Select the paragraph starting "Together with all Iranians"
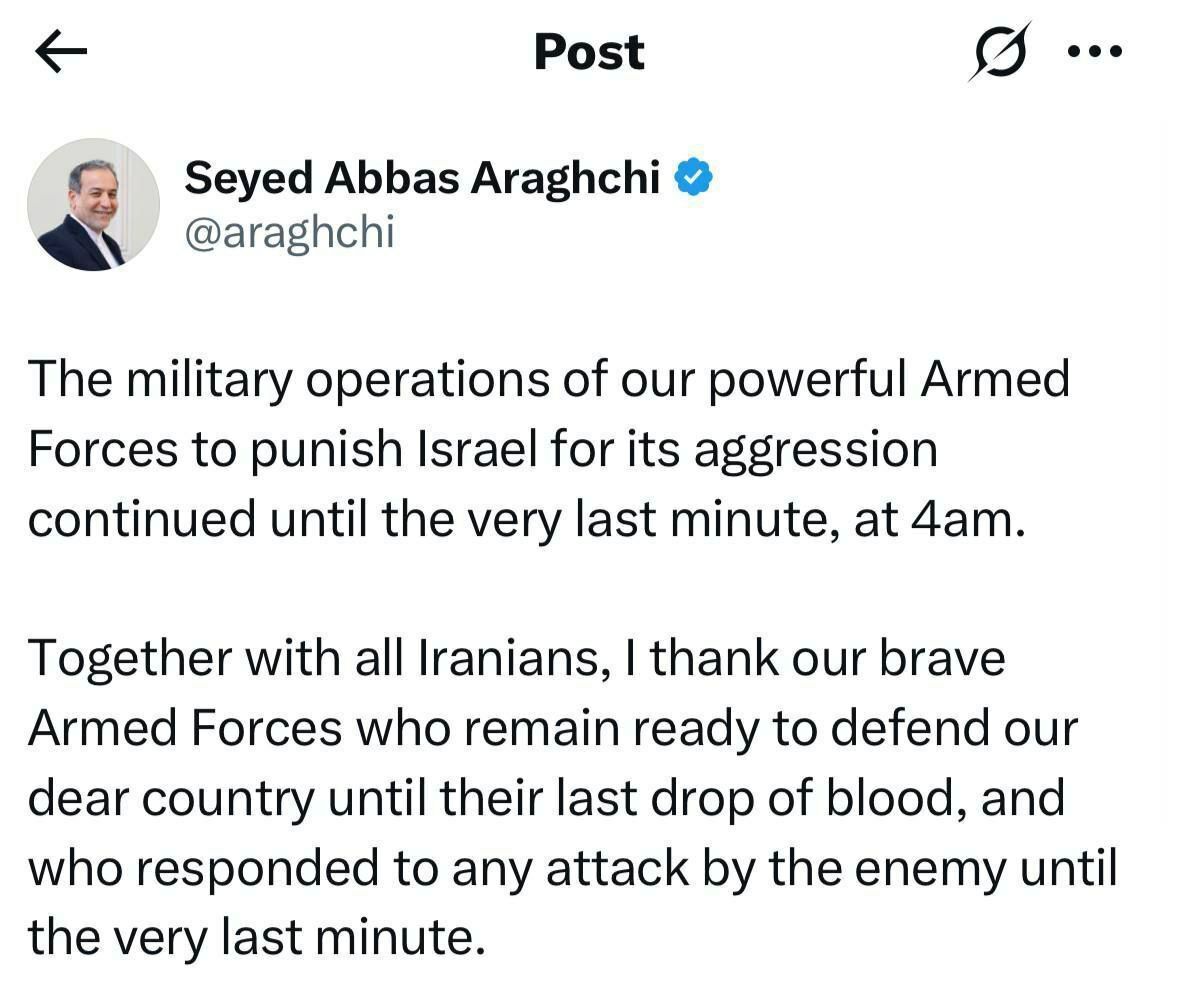1179x996 pixels. [570, 798]
